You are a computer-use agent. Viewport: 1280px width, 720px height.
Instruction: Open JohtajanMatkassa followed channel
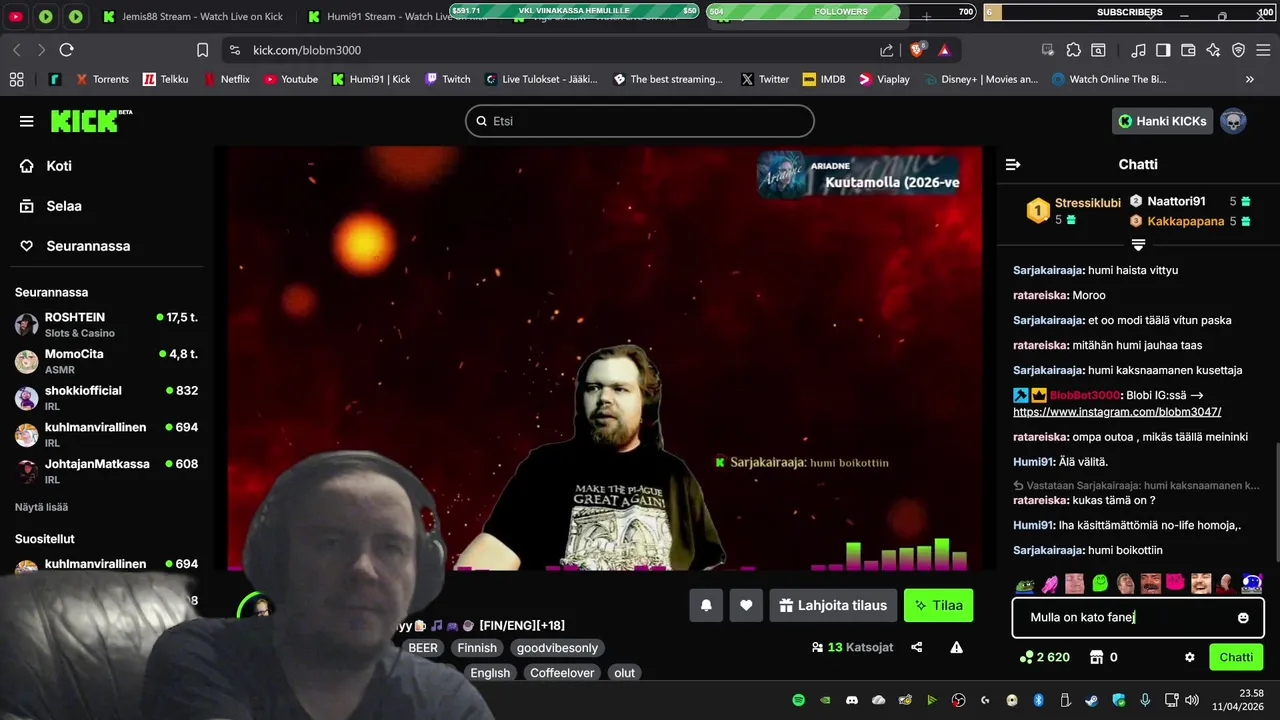(107, 471)
